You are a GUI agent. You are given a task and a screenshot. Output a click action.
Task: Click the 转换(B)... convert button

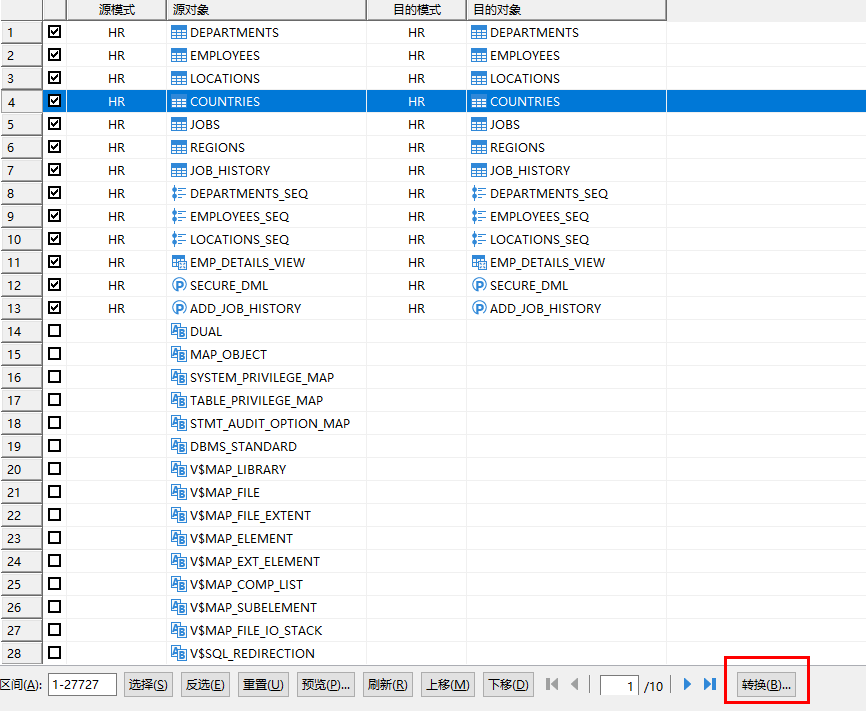[767, 684]
